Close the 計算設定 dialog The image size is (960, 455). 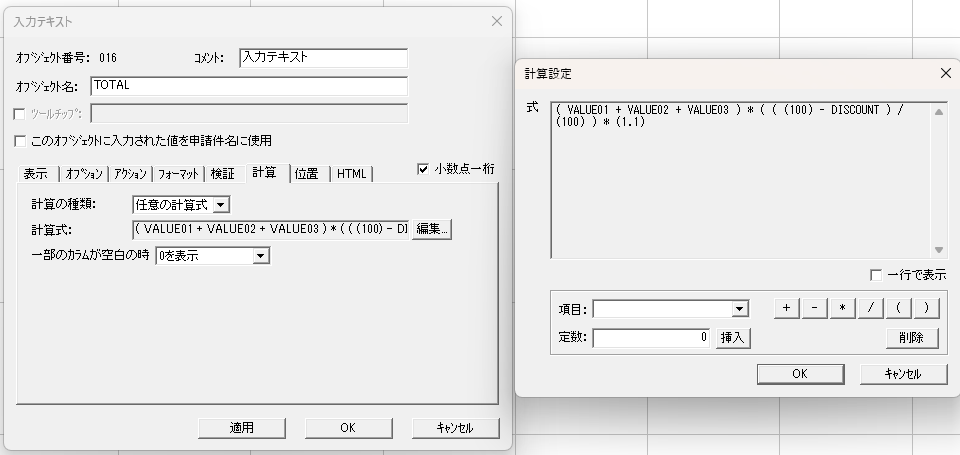coord(945,73)
